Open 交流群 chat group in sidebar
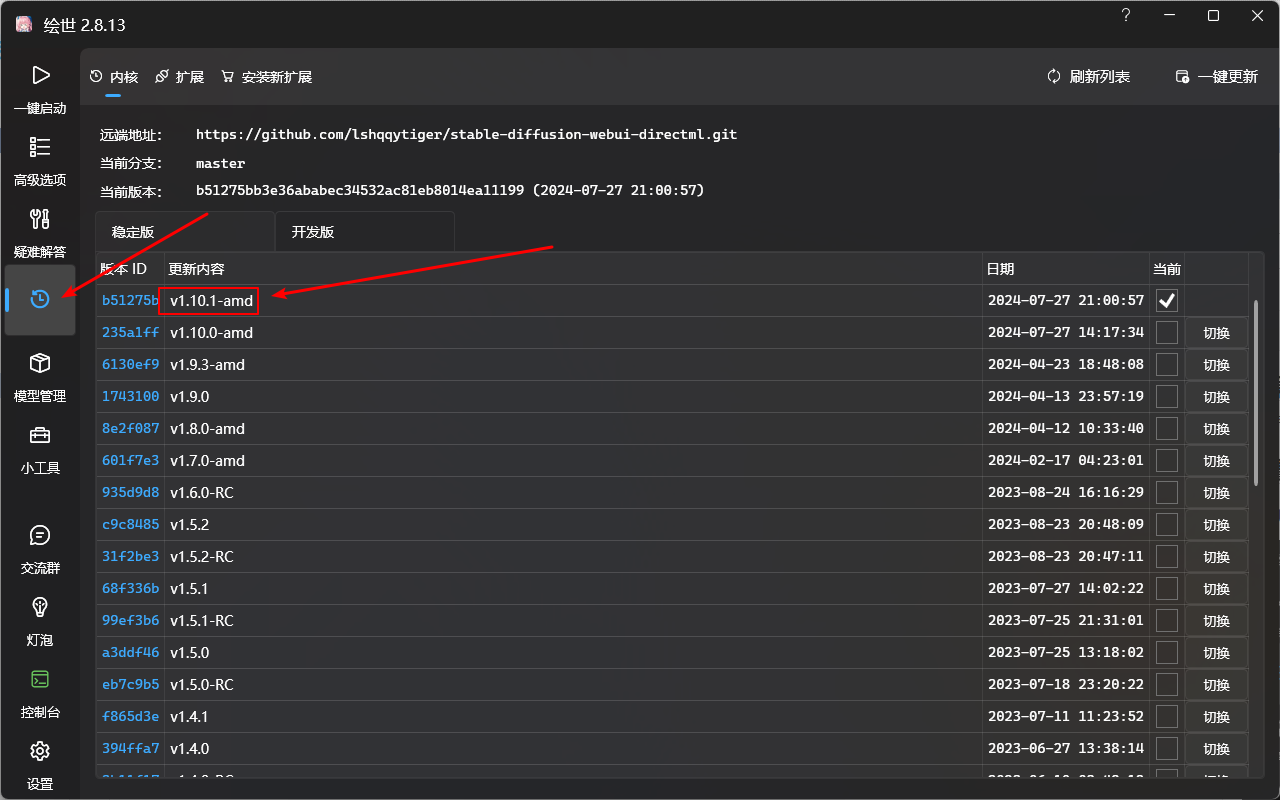 pyautogui.click(x=40, y=549)
